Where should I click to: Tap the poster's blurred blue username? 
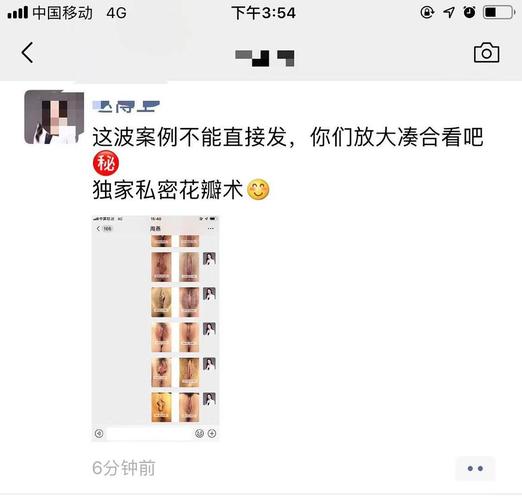coord(126,106)
